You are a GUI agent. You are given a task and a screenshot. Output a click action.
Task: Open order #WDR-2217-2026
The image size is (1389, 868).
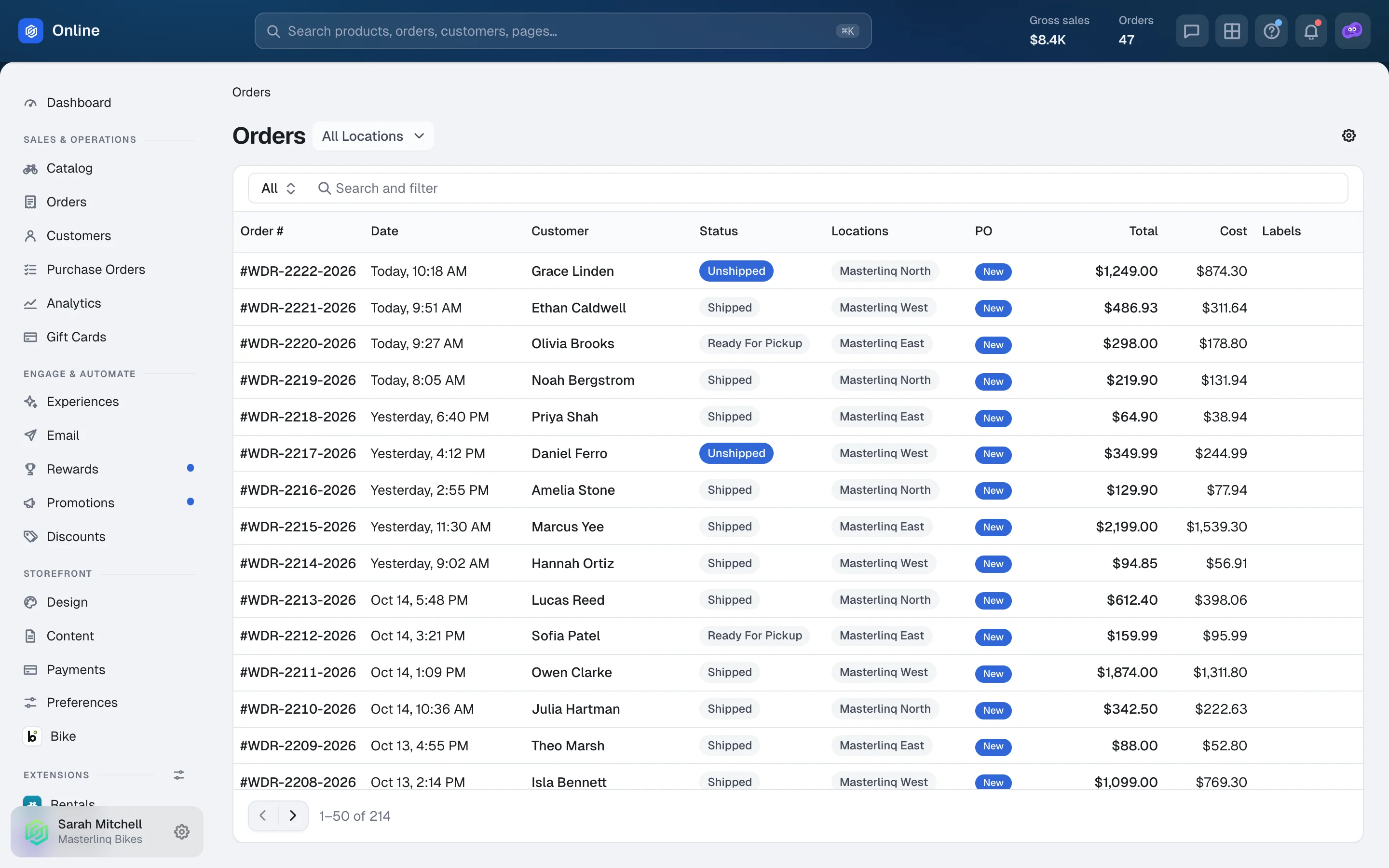(x=298, y=453)
